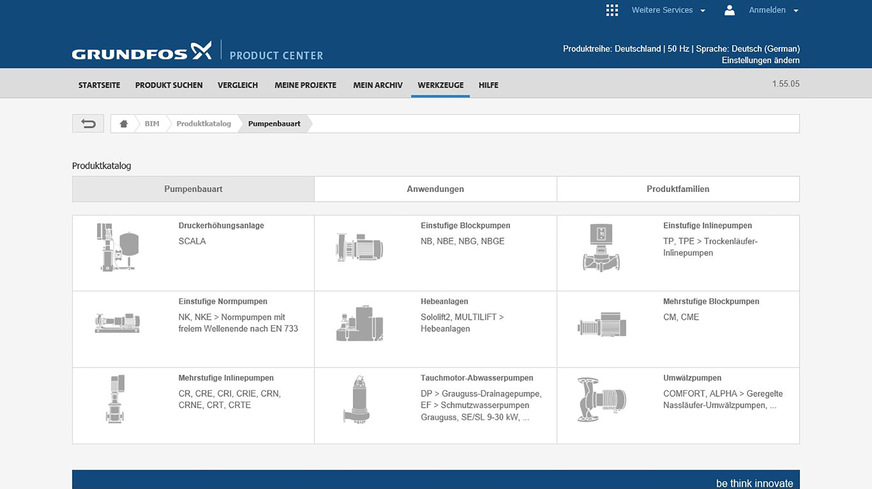Expand the Weitere Services dropdown
Image resolution: width=872 pixels, height=489 pixels.
[x=668, y=10]
